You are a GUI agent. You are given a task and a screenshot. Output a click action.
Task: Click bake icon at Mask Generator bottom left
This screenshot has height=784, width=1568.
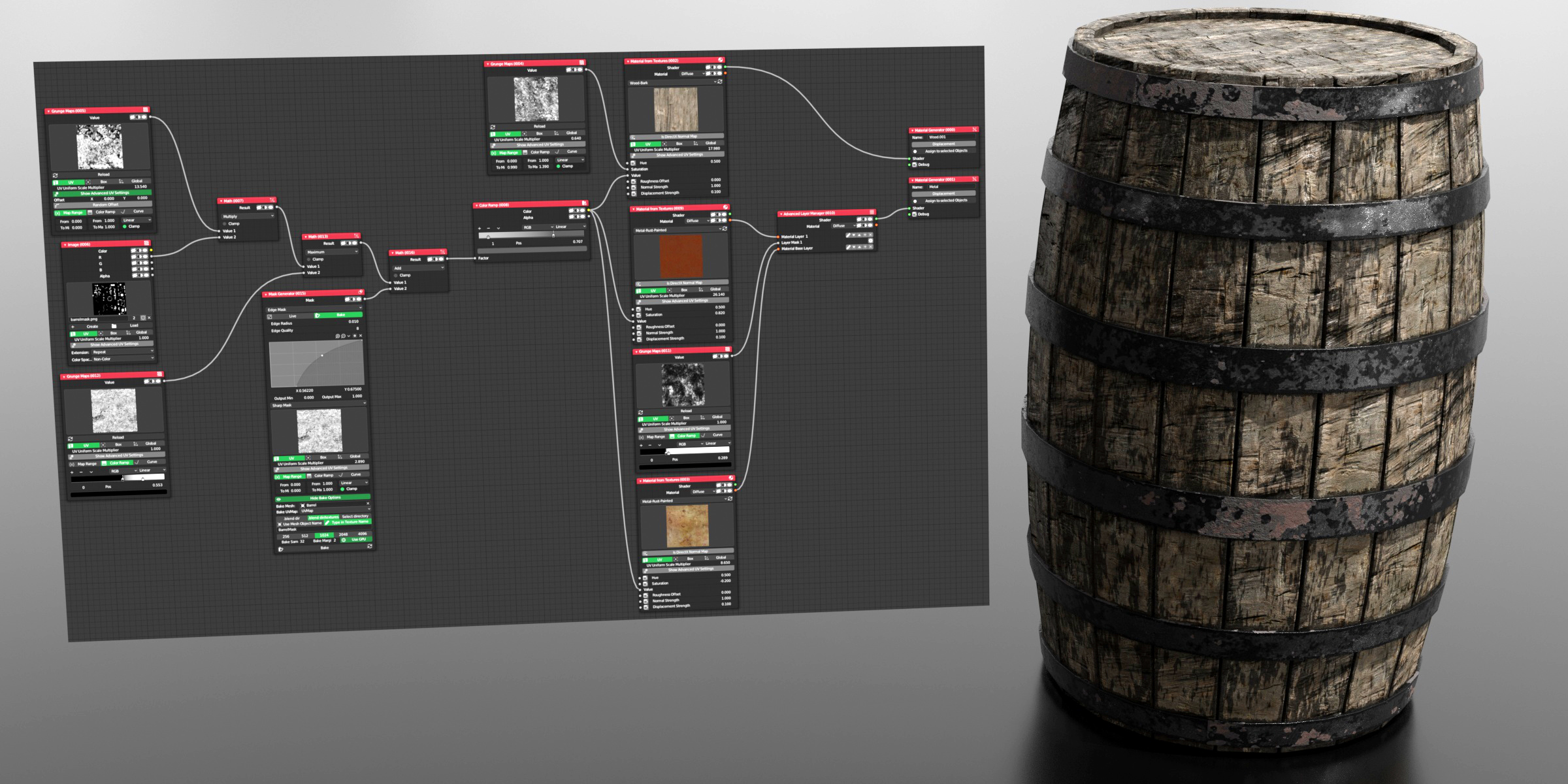click(280, 549)
